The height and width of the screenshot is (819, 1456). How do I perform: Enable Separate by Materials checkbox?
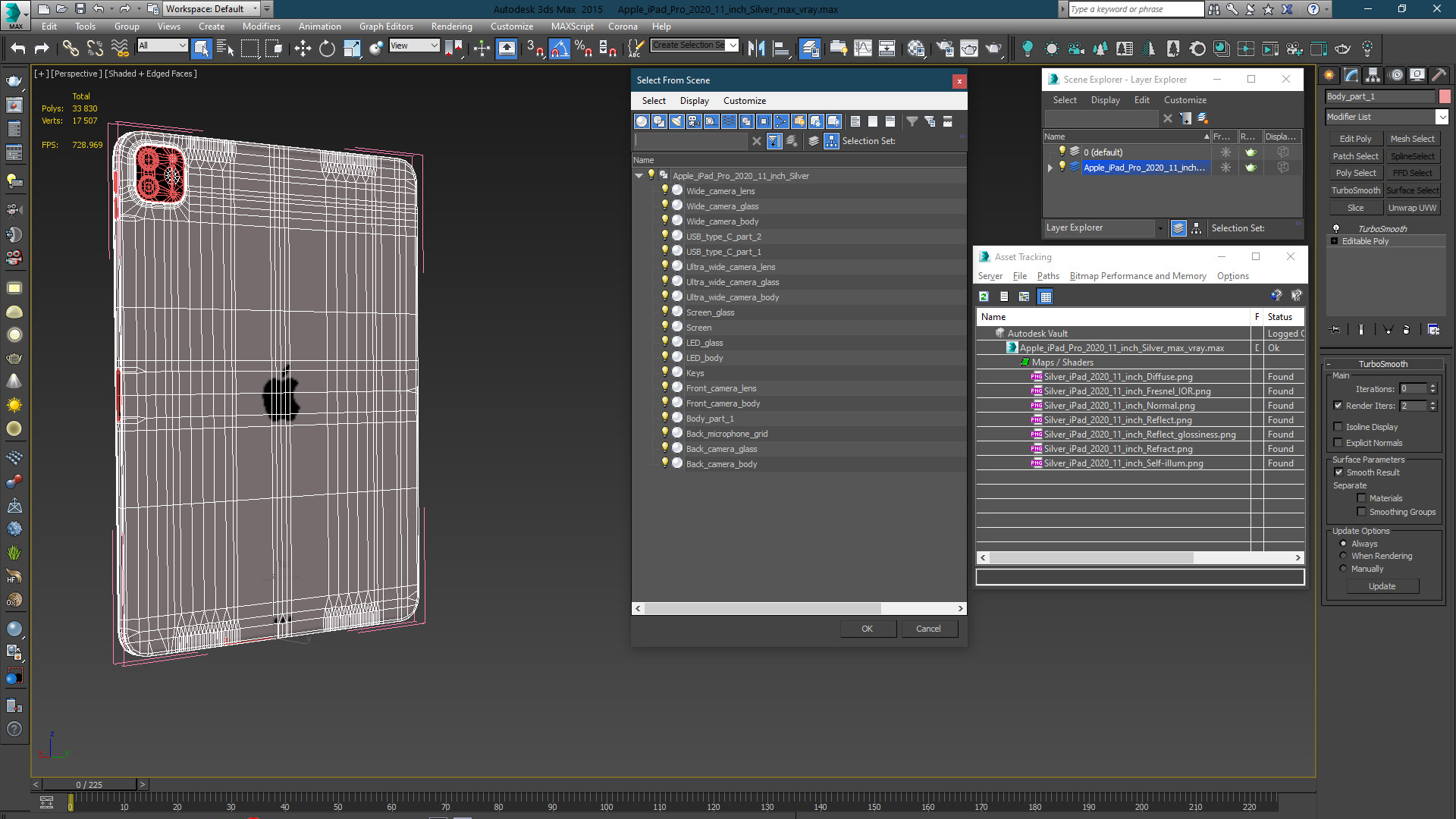[1361, 498]
